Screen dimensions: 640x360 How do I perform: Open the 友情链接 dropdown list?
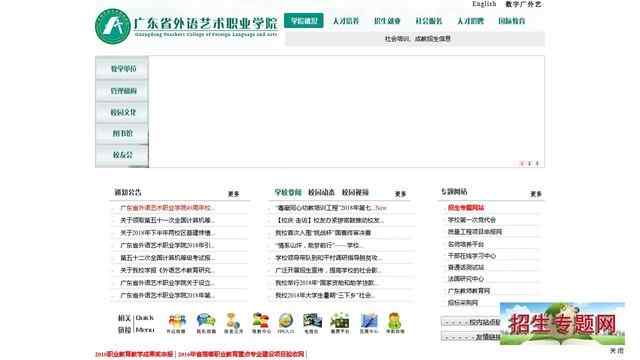[x=470, y=337]
